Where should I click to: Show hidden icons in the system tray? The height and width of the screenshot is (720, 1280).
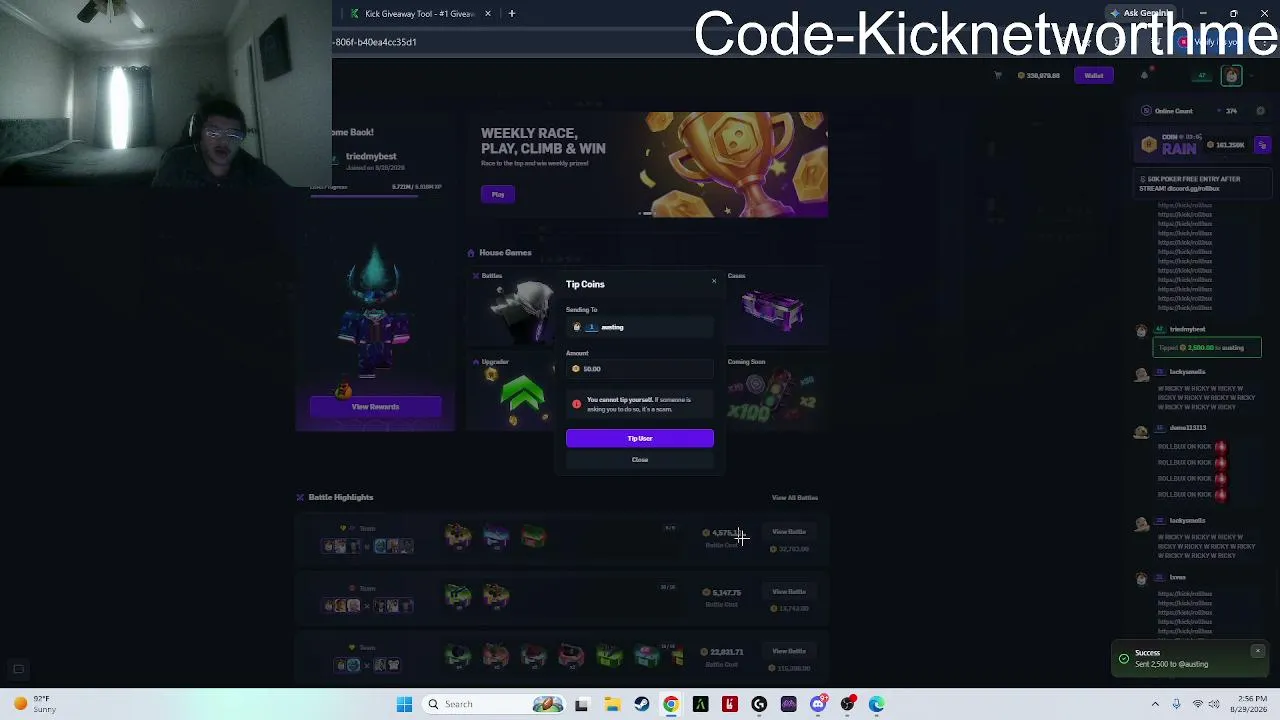(1155, 705)
